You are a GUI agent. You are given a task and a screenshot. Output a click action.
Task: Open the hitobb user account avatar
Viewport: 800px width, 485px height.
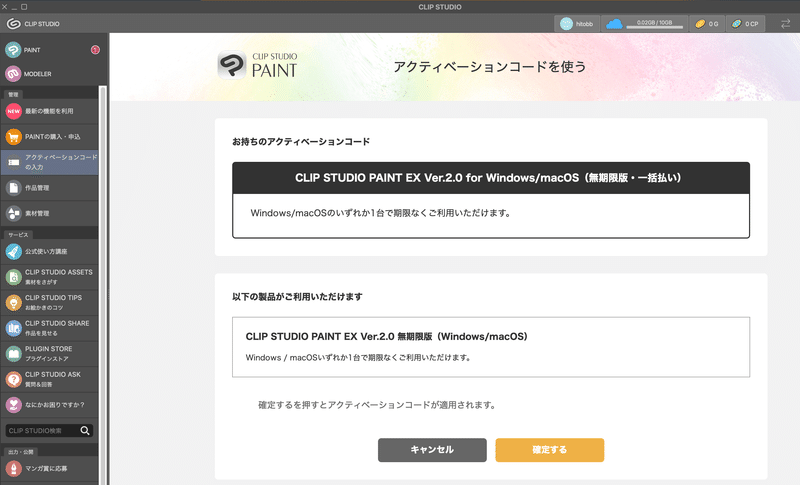click(566, 23)
